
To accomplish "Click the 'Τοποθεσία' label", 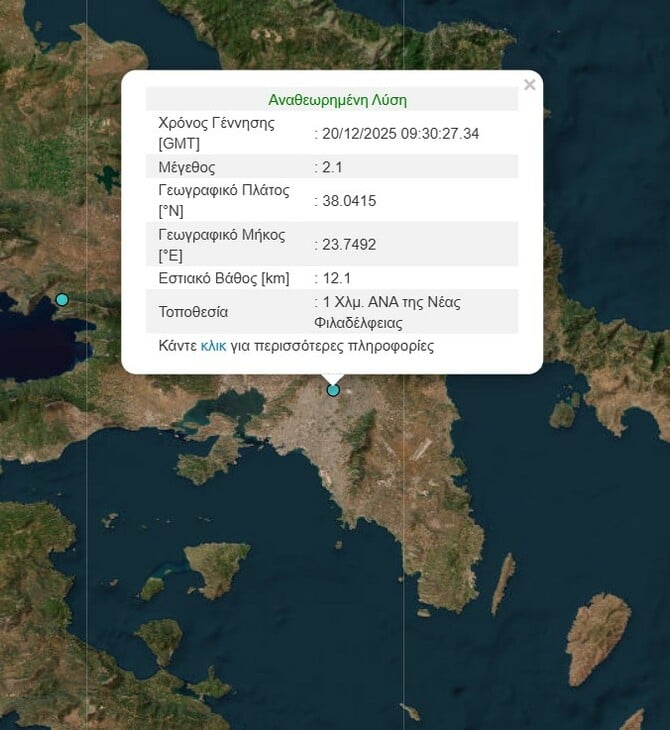I will [x=193, y=311].
